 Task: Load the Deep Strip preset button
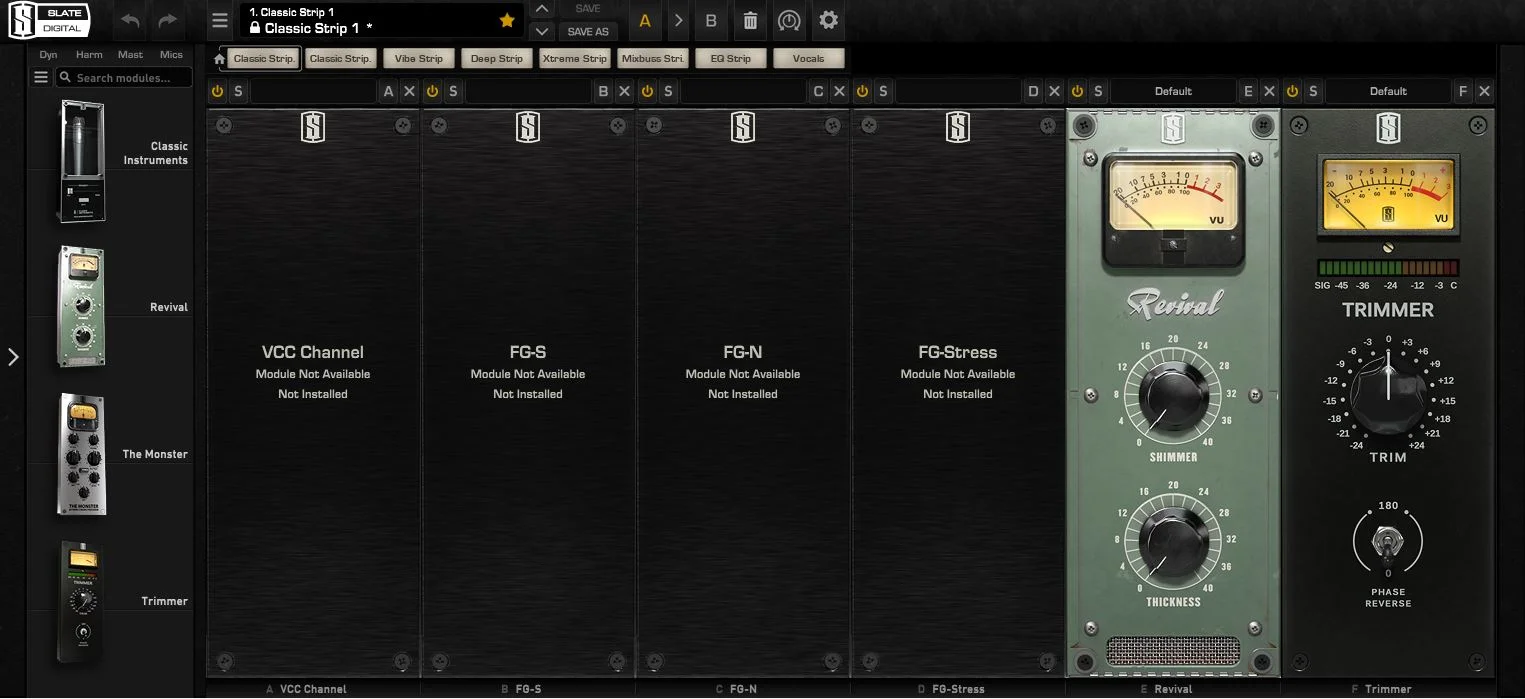pyautogui.click(x=497, y=59)
